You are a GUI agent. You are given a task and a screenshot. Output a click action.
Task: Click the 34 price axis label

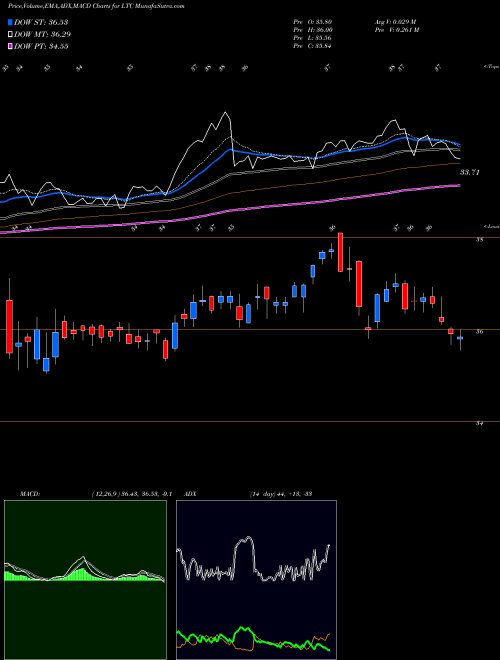click(479, 423)
